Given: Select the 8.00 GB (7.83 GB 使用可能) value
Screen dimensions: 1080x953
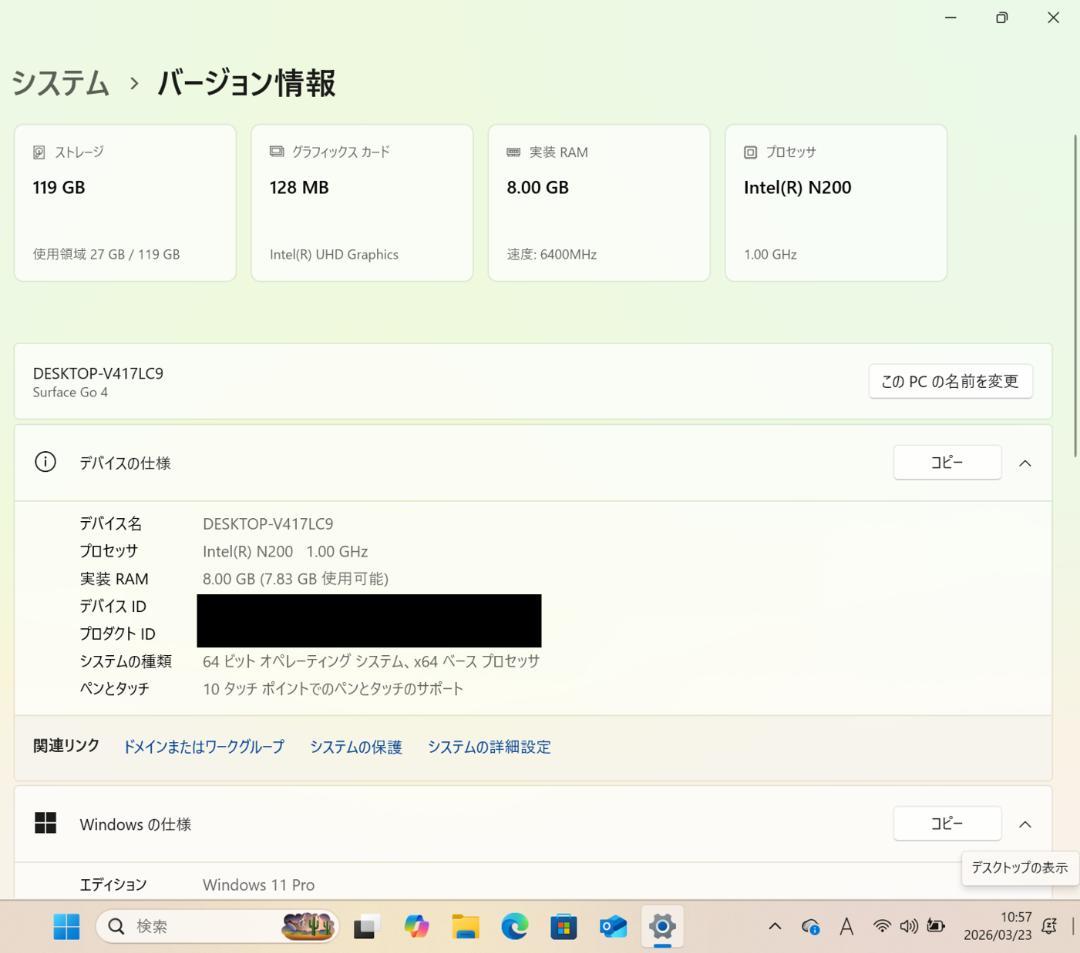Looking at the screenshot, I should click(295, 579).
